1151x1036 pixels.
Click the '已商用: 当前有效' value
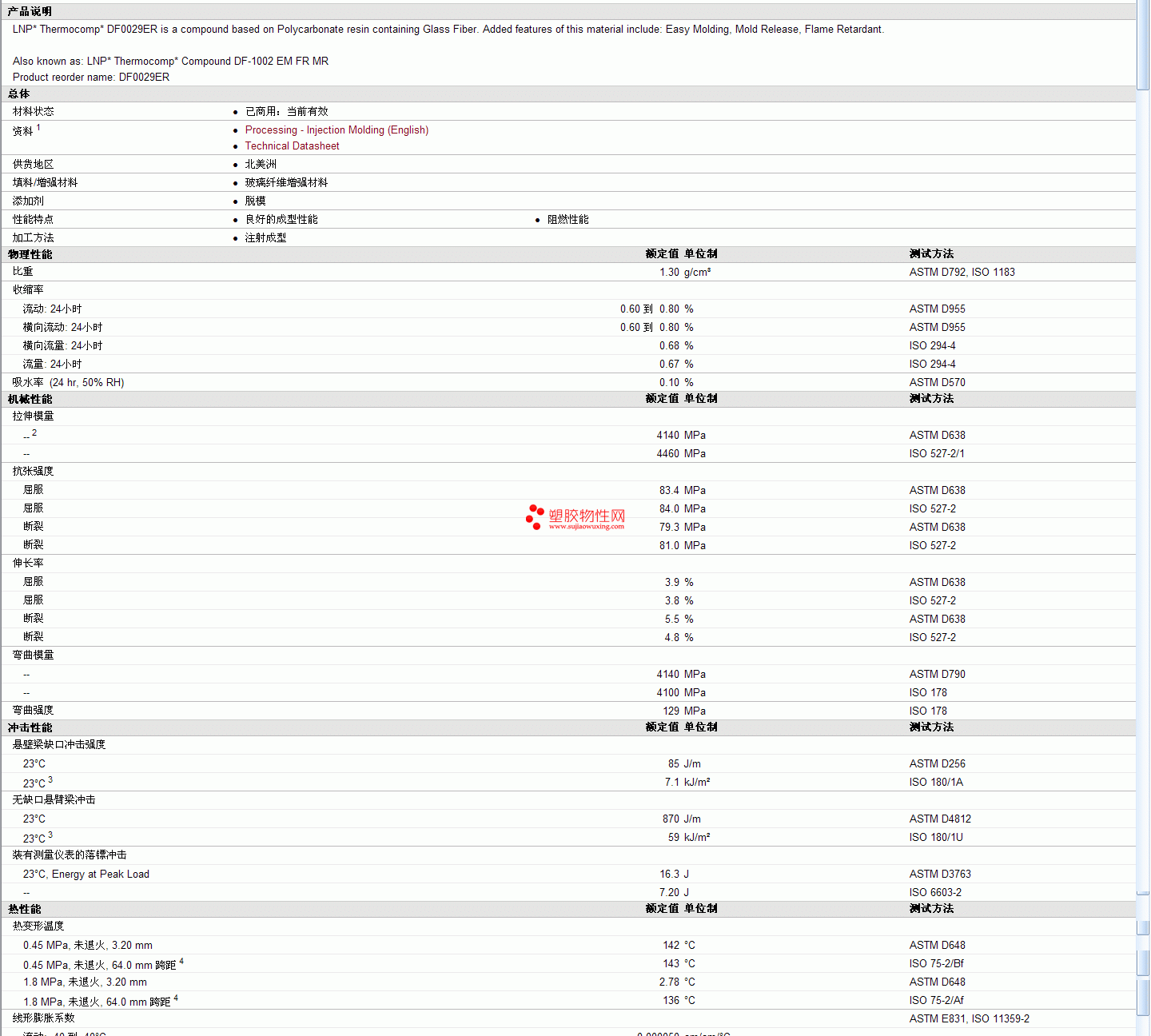pos(286,112)
